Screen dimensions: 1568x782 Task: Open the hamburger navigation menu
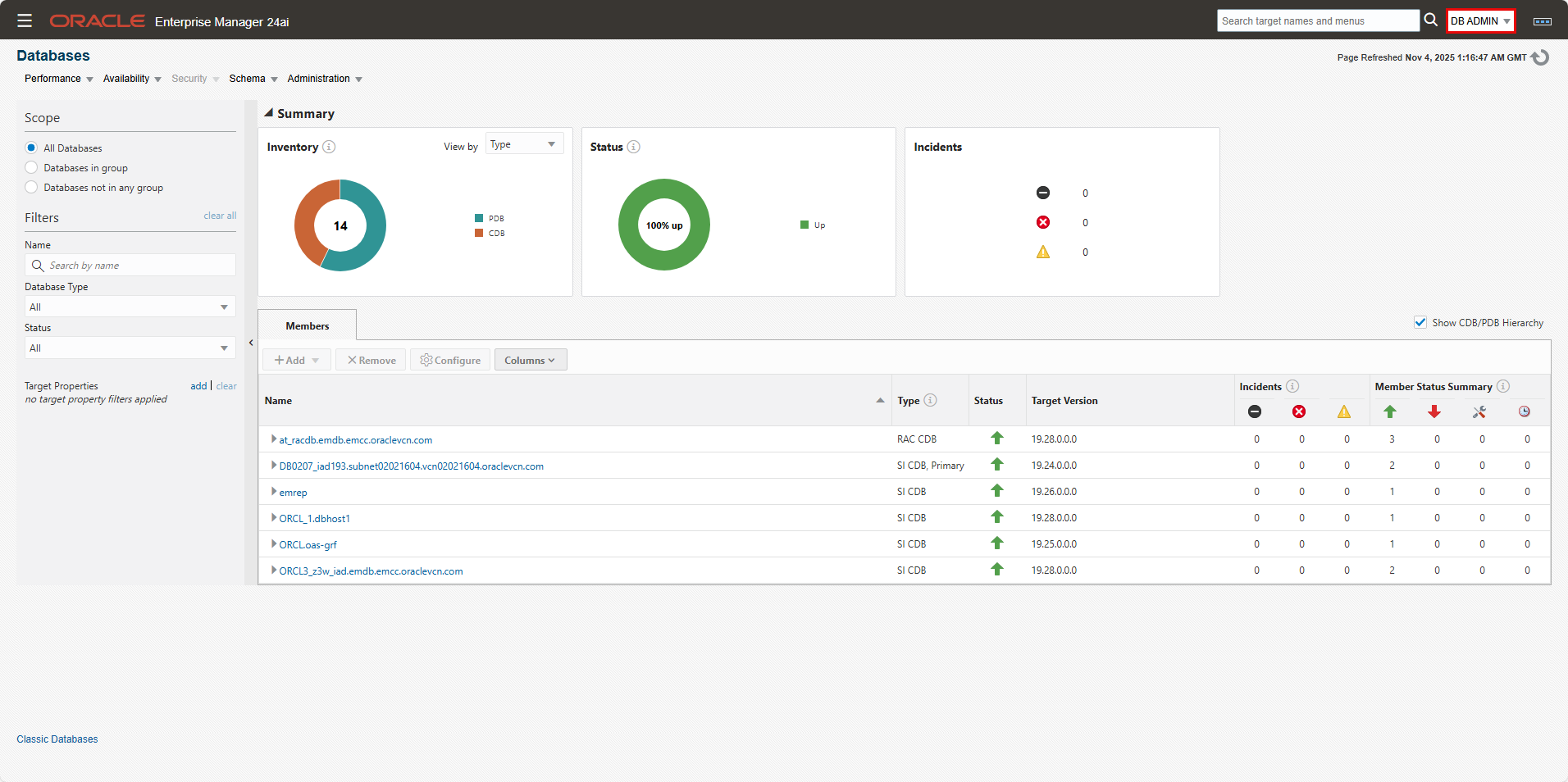click(x=25, y=20)
